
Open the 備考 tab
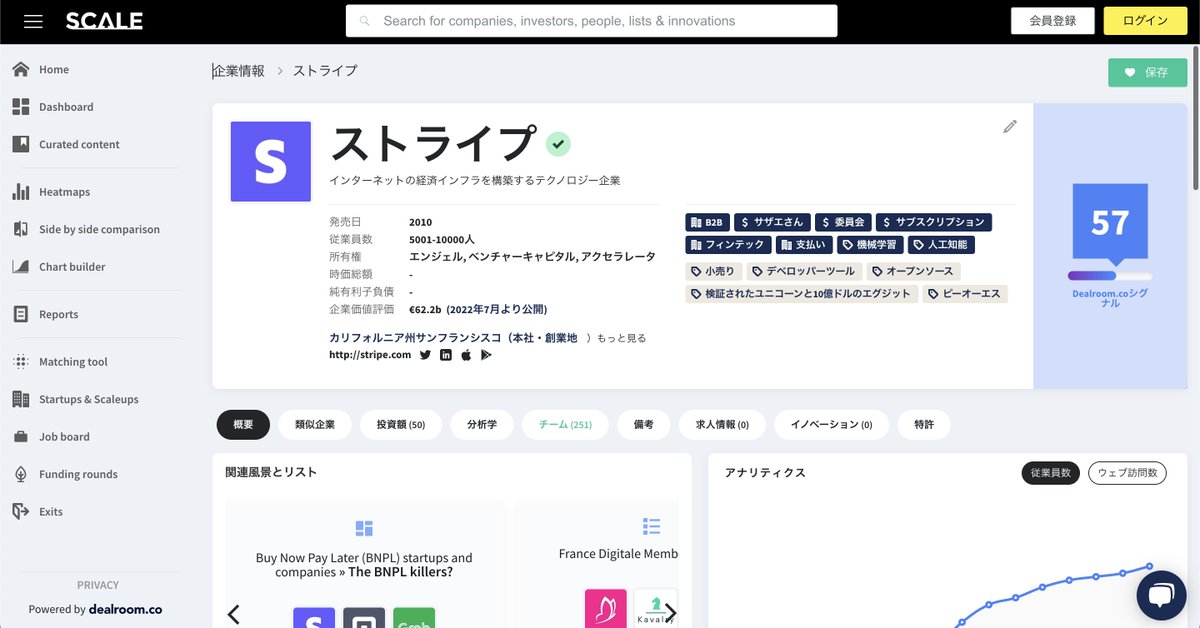[x=644, y=425]
